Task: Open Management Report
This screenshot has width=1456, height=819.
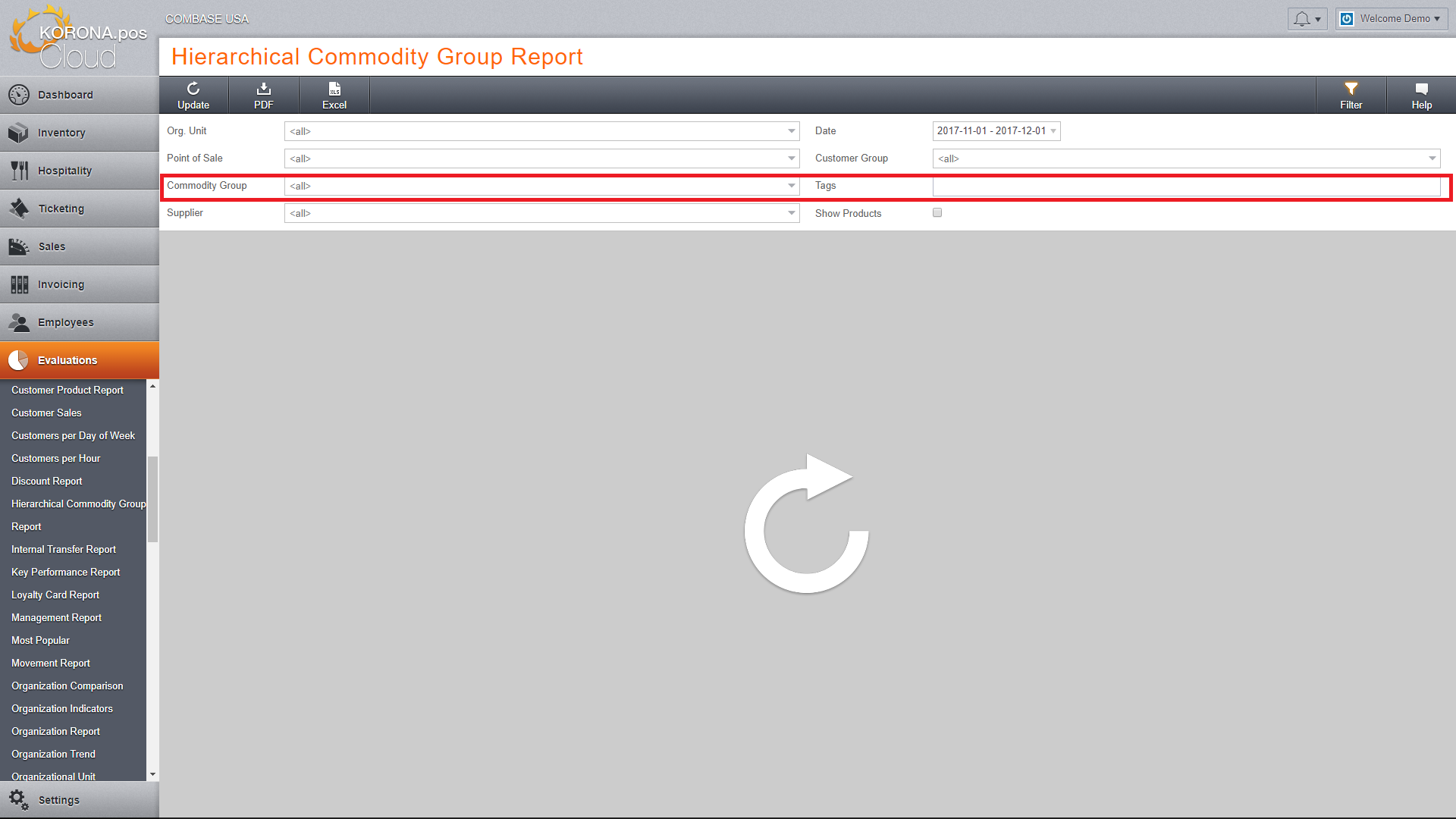Action: point(56,617)
